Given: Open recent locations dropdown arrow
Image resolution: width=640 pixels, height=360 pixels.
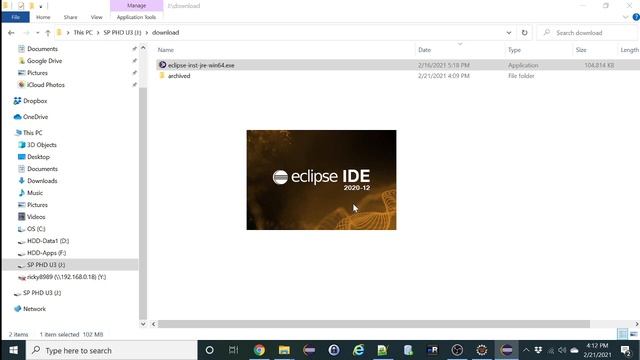Looking at the screenshot, I should tap(38, 33).
